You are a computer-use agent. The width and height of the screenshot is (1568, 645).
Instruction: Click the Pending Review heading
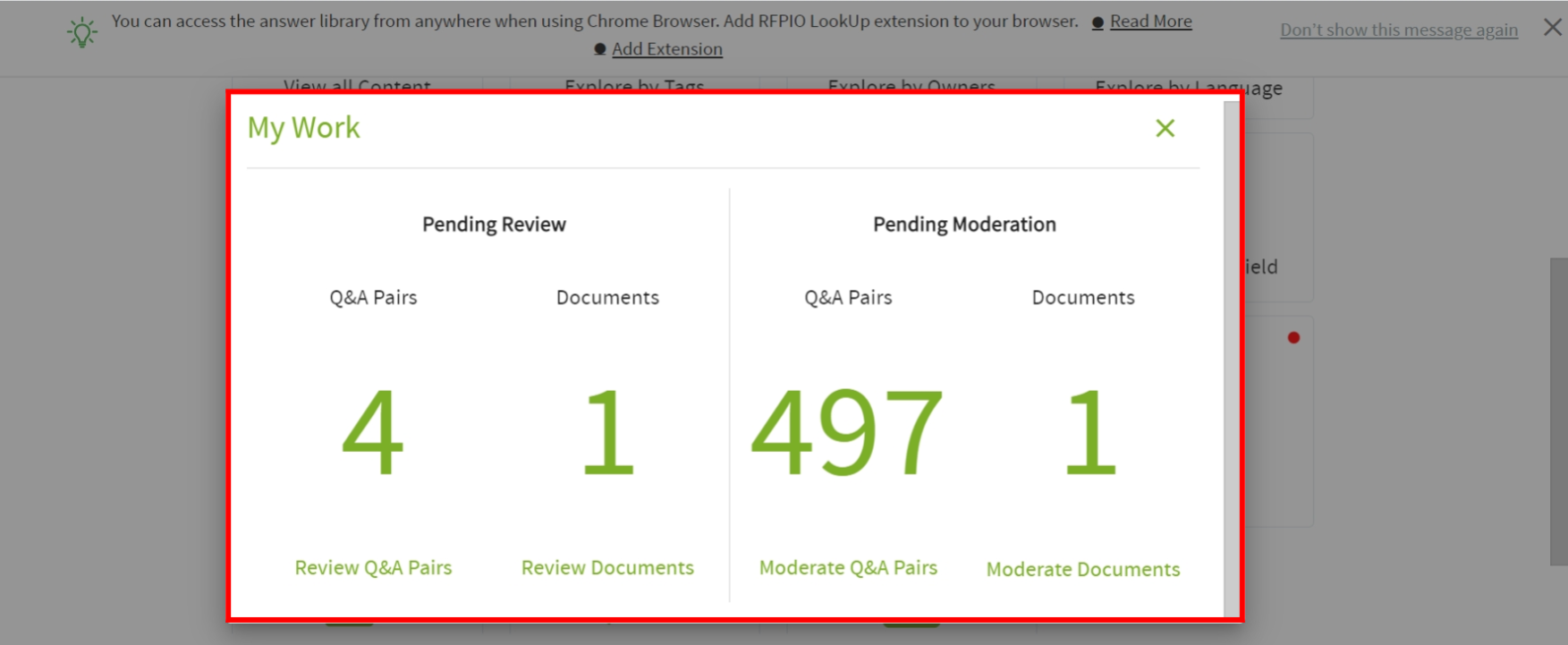[494, 225]
